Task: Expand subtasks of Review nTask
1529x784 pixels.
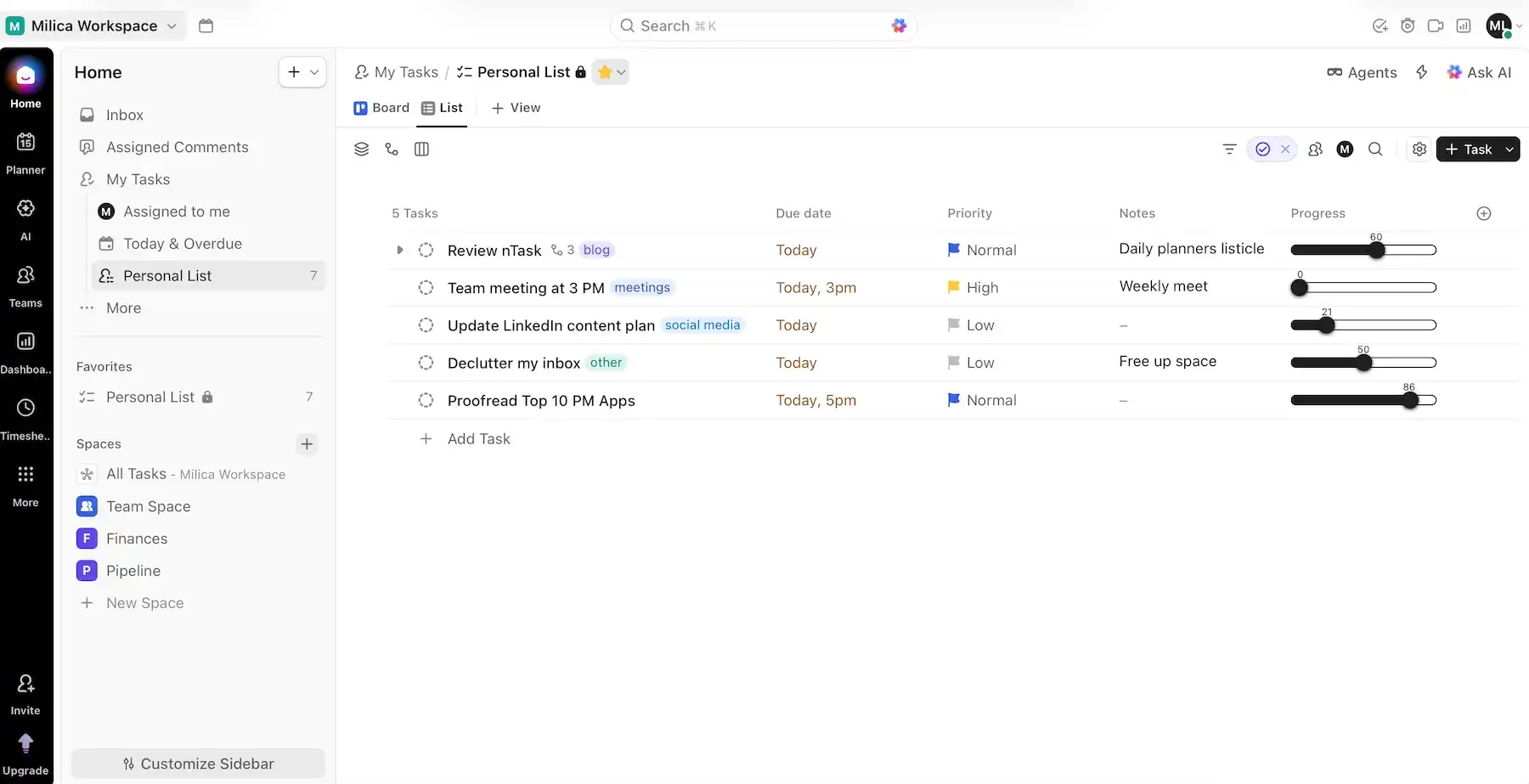Action: (400, 250)
